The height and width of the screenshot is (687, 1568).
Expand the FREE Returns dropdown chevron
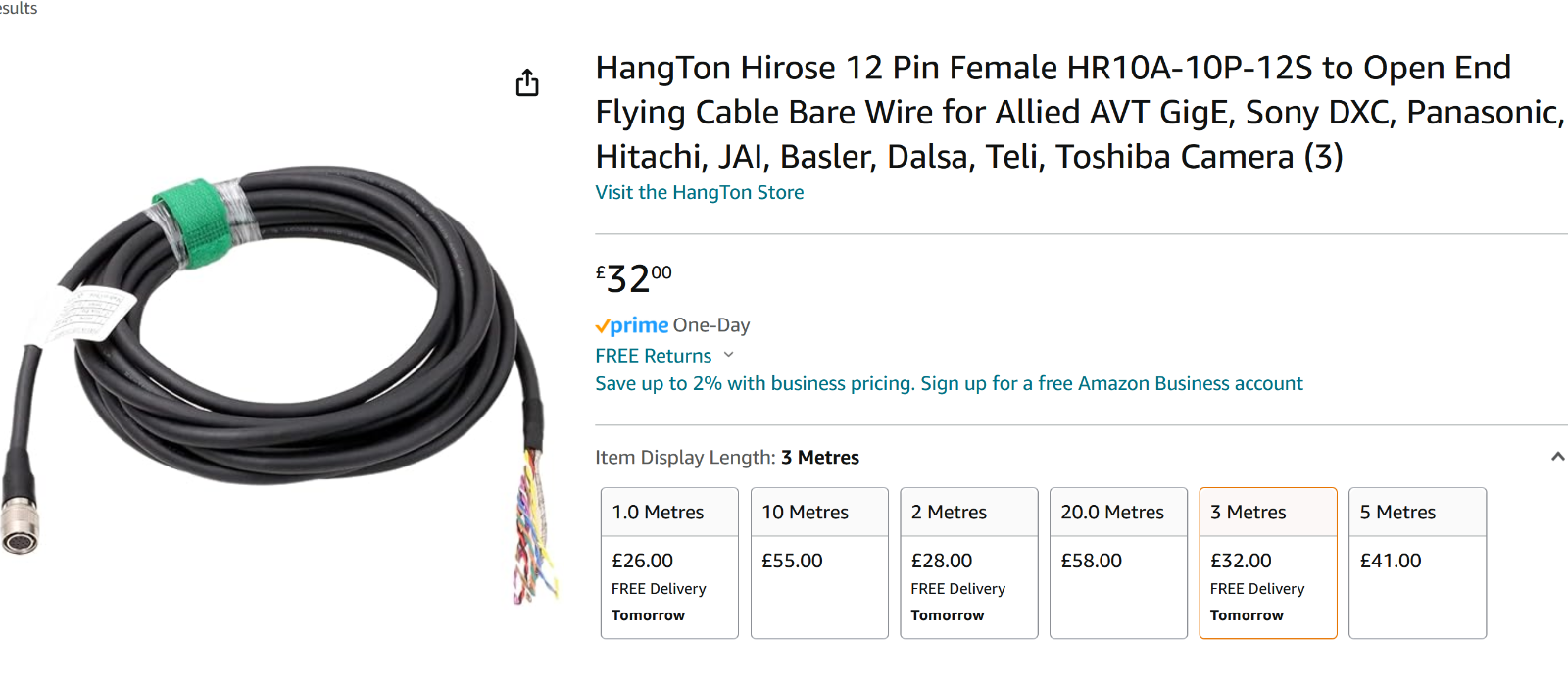[727, 355]
